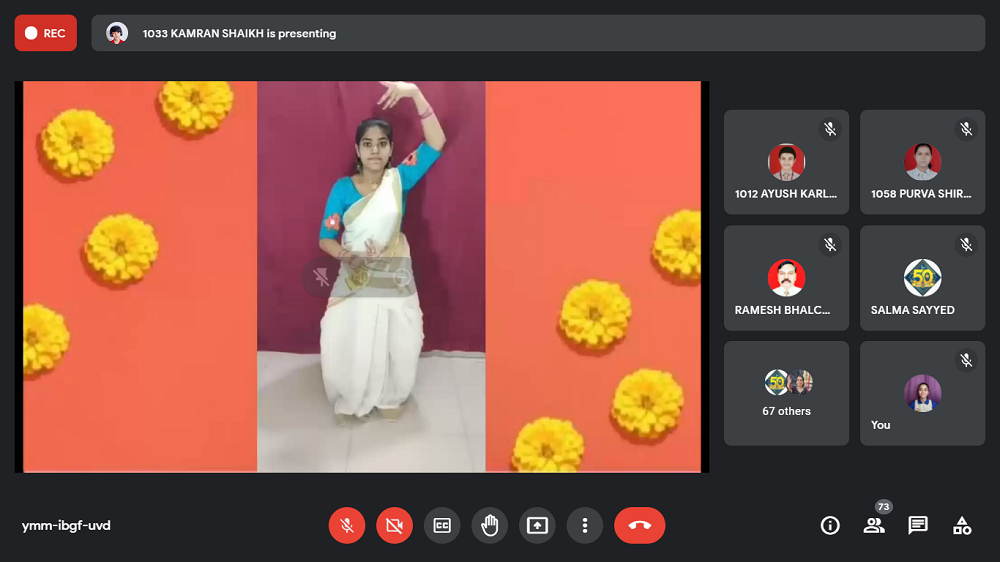Select the 1012 AYUSH KARL participant tile
Screen dimensions: 1000x562
coord(786,162)
